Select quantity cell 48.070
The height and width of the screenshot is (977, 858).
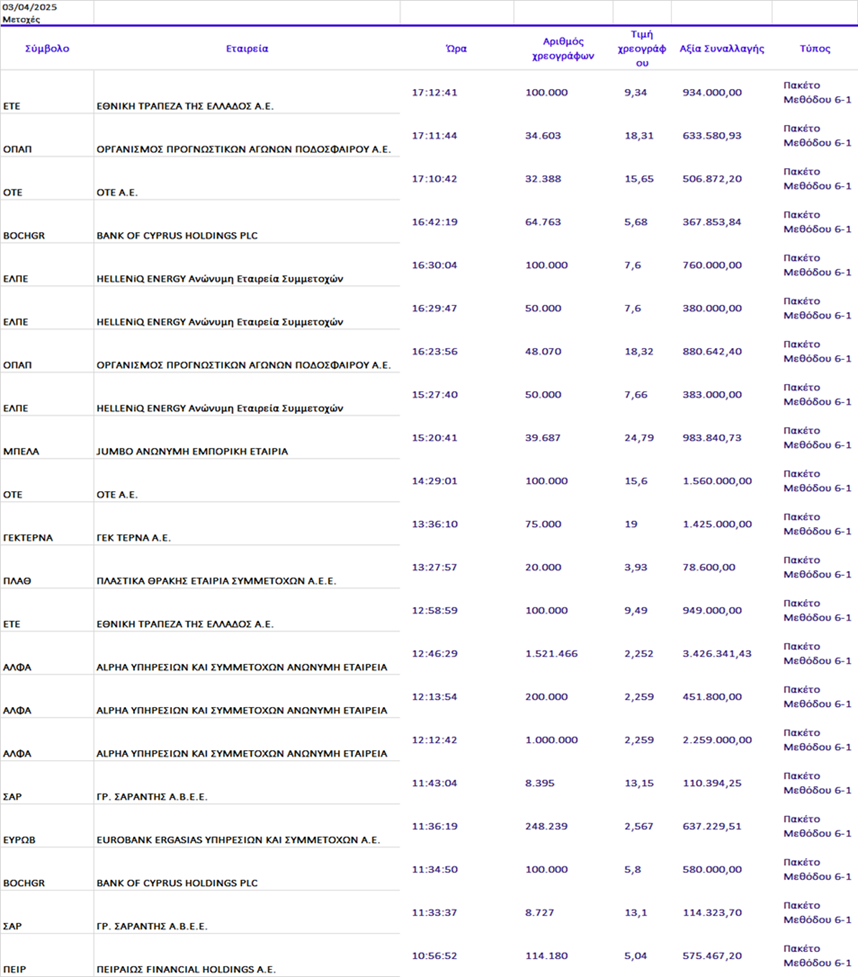pos(543,351)
